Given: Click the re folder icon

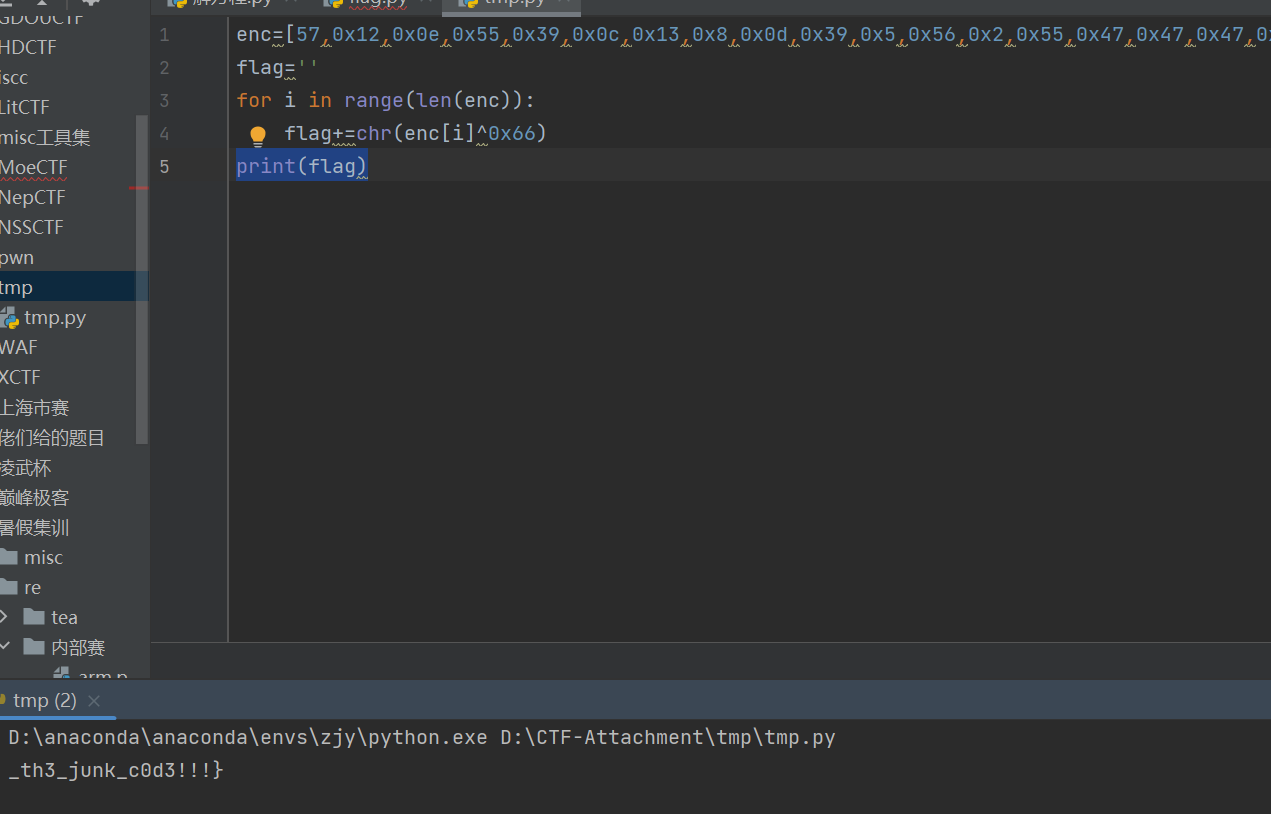Looking at the screenshot, I should click(x=9, y=588).
